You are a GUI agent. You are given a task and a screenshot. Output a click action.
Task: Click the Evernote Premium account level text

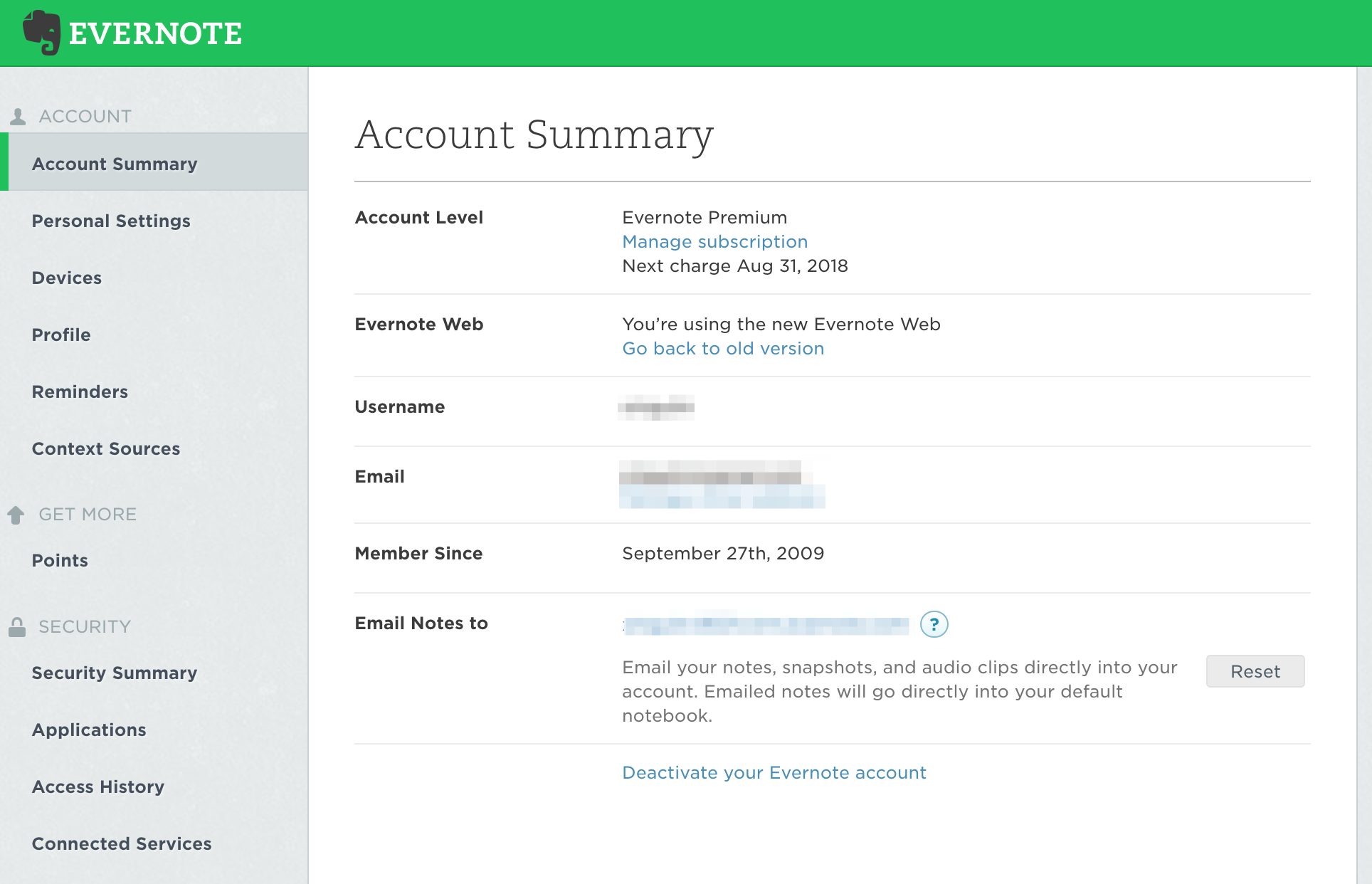coord(705,218)
